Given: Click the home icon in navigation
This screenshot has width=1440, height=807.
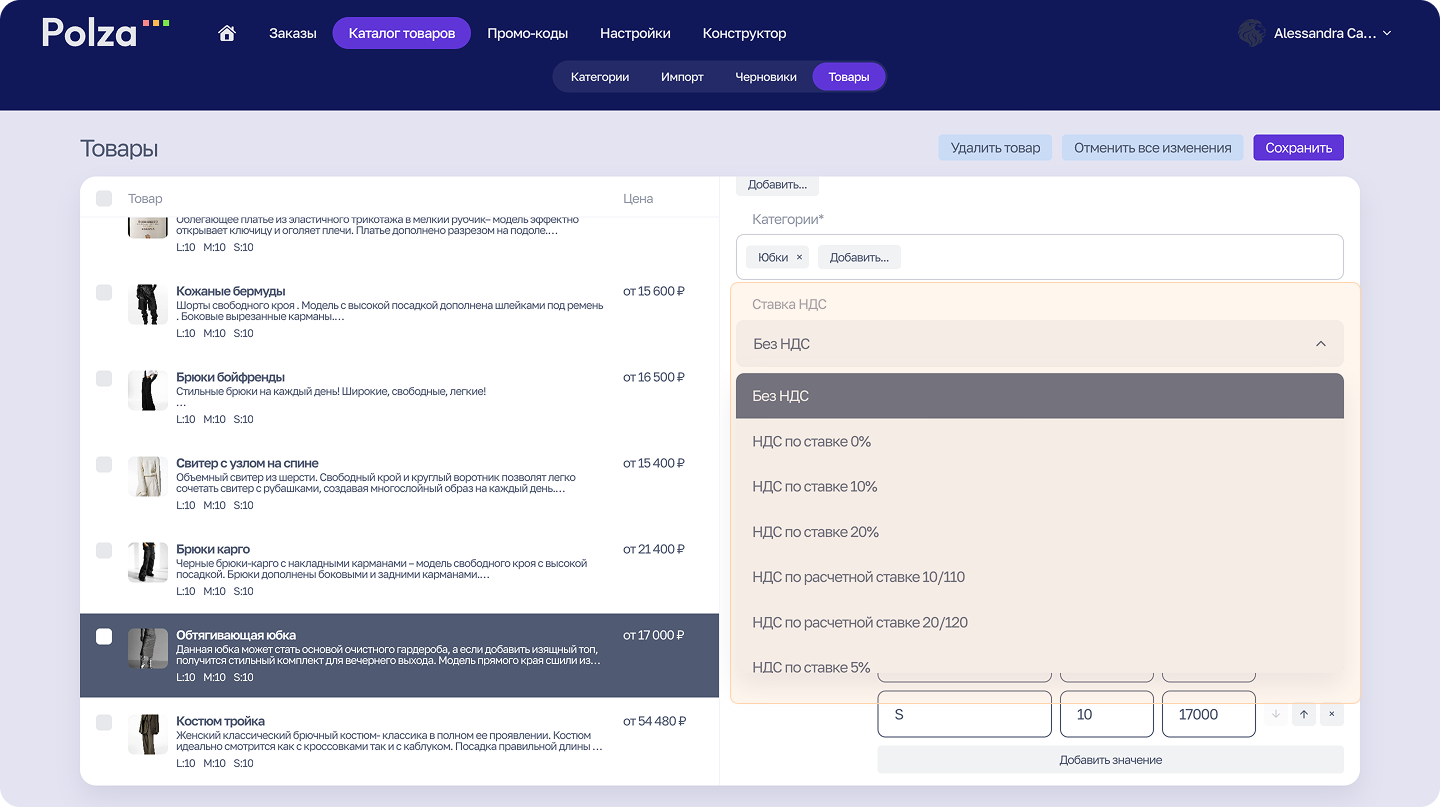Looking at the screenshot, I should tap(227, 33).
